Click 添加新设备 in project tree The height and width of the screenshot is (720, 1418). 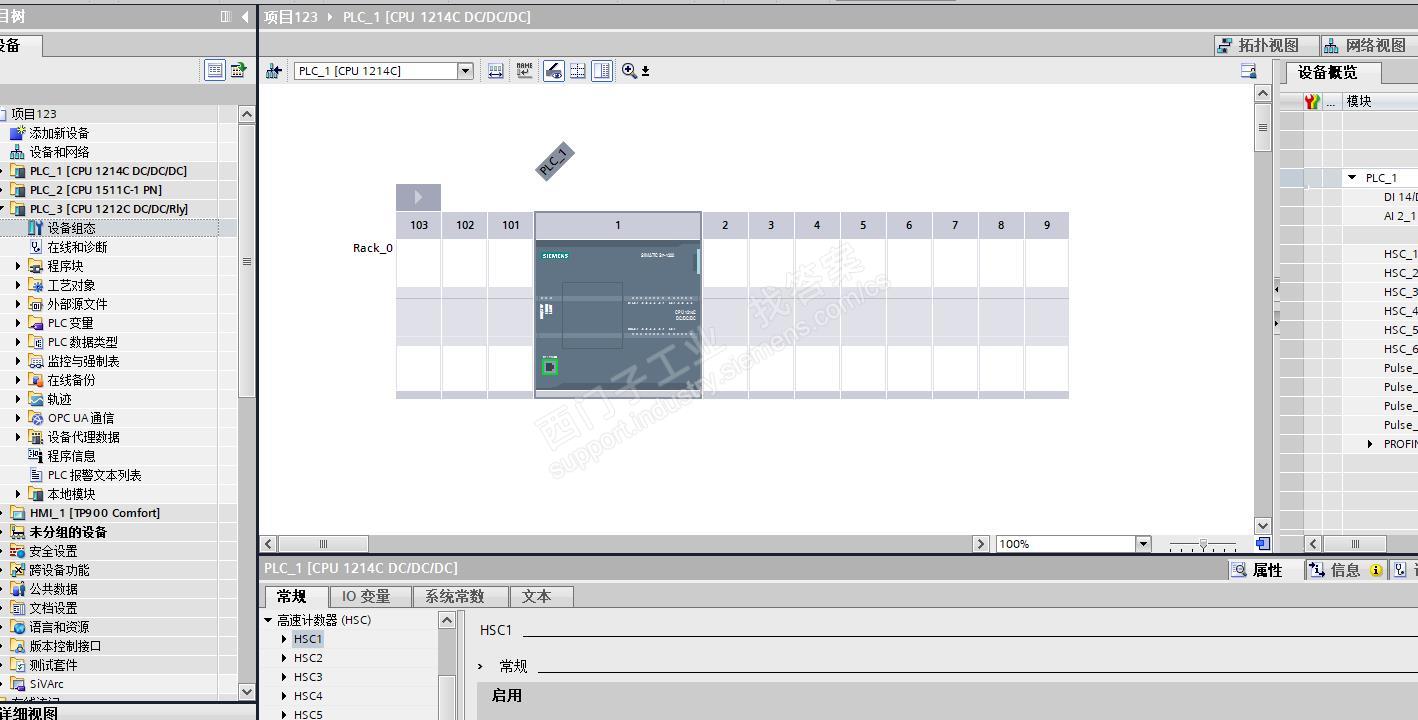click(59, 133)
